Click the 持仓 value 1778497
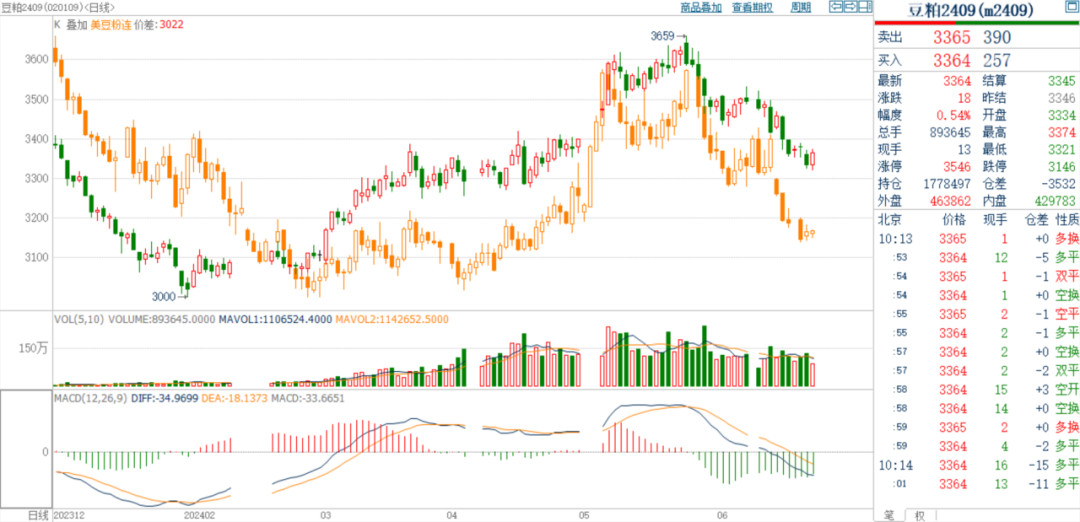Viewport: 1080px width, 522px height. click(946, 184)
